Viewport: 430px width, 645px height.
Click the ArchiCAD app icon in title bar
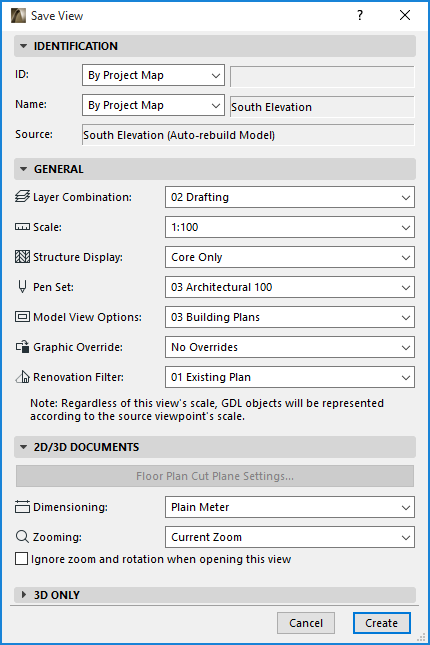pos(18,16)
